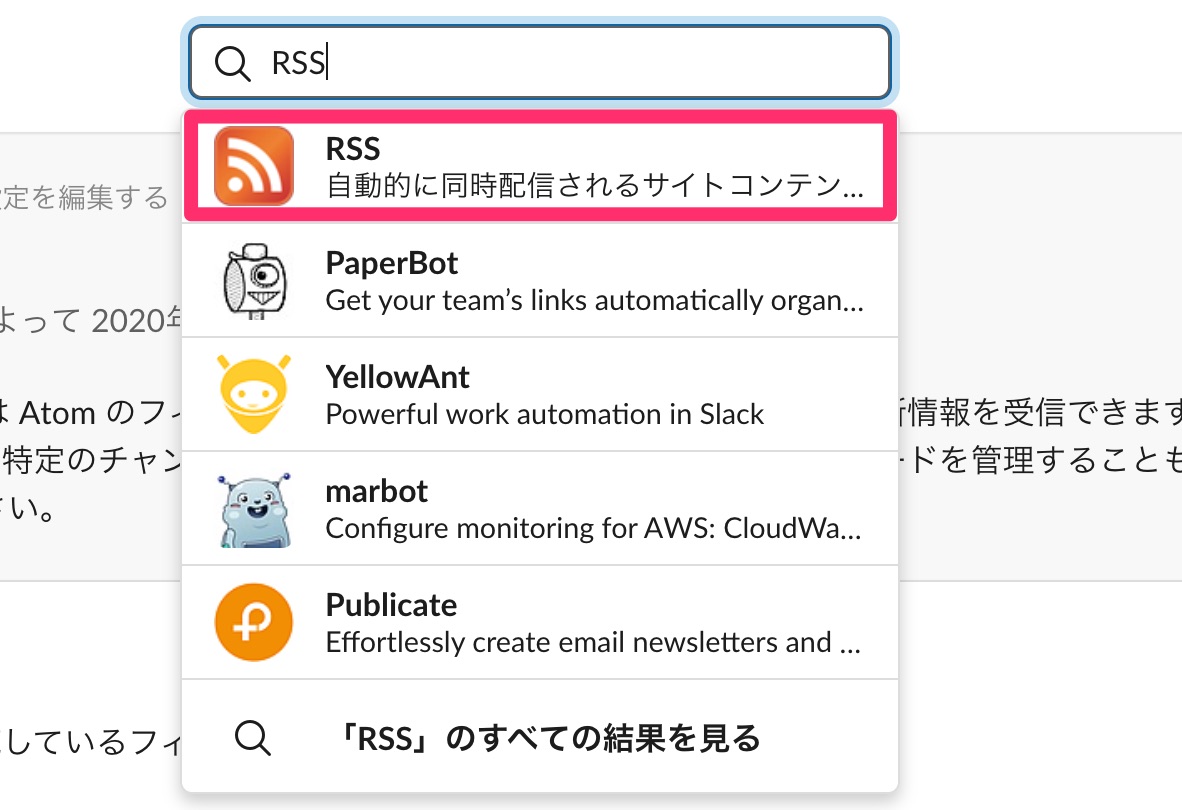Click the PaperBot robot icon
Screen dimensions: 1182x810
click(x=255, y=281)
